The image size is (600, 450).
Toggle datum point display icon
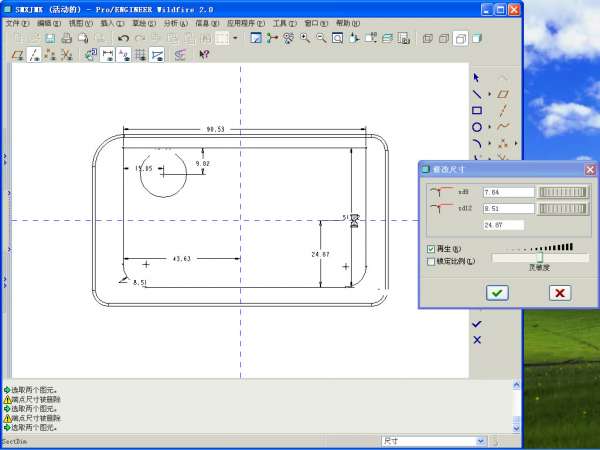[x=50, y=55]
